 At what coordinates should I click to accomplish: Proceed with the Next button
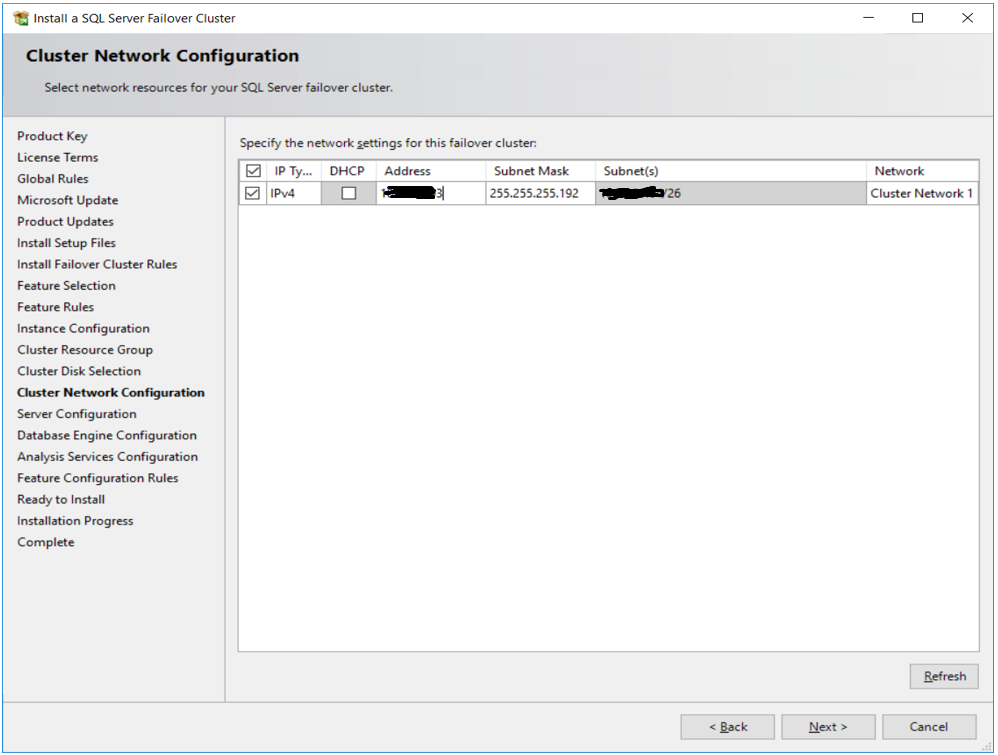pyautogui.click(x=828, y=726)
